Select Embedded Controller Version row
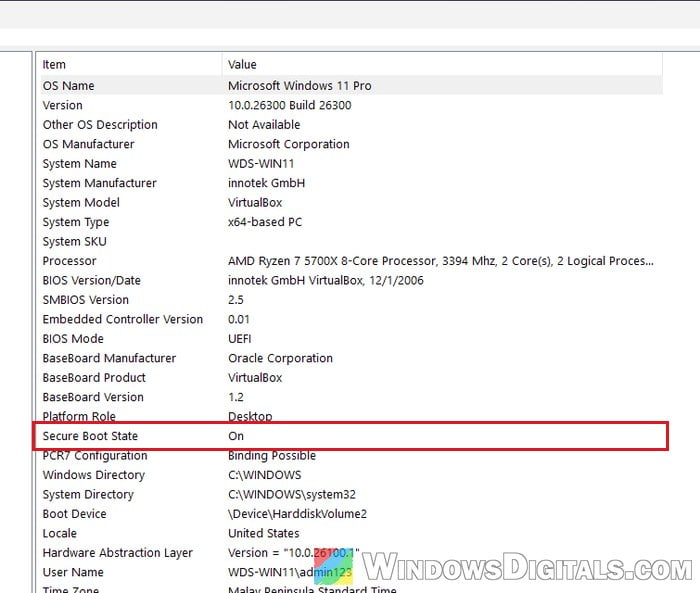 click(351, 319)
